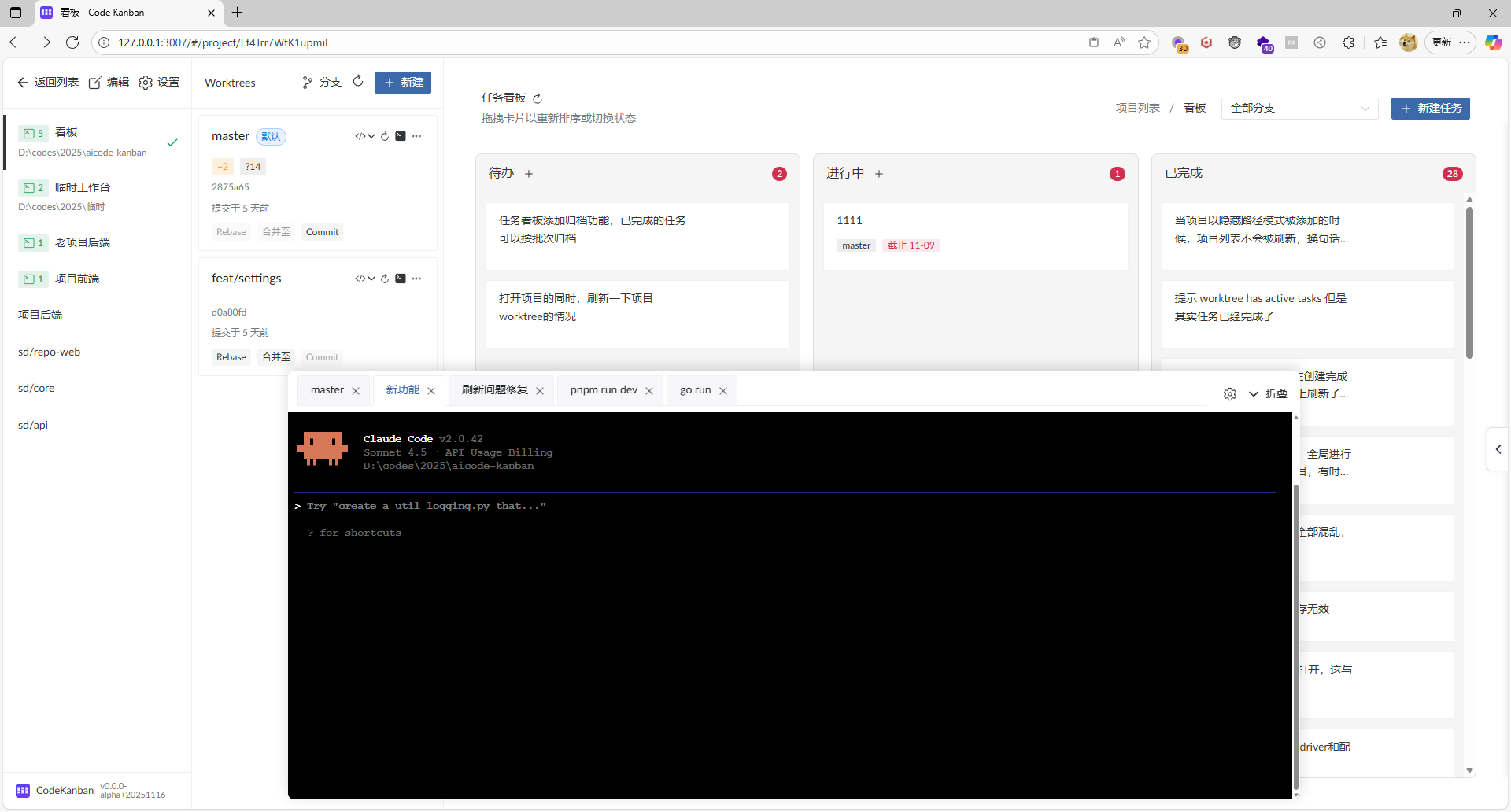Open editor dropdown for master worktree

tap(364, 136)
